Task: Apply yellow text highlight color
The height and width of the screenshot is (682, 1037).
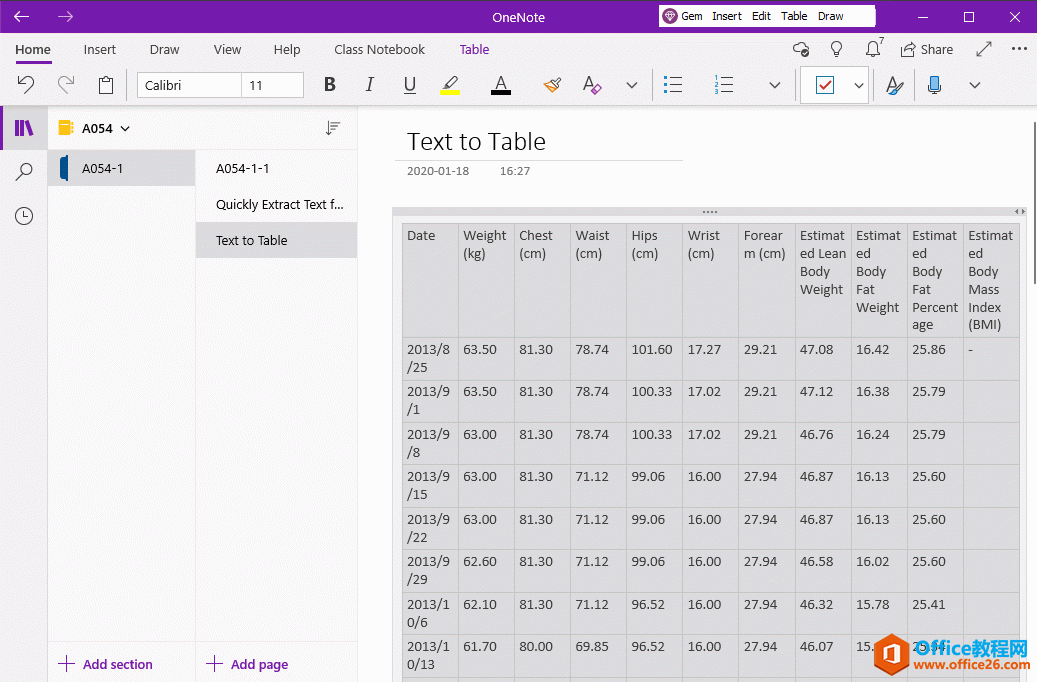Action: [450, 85]
